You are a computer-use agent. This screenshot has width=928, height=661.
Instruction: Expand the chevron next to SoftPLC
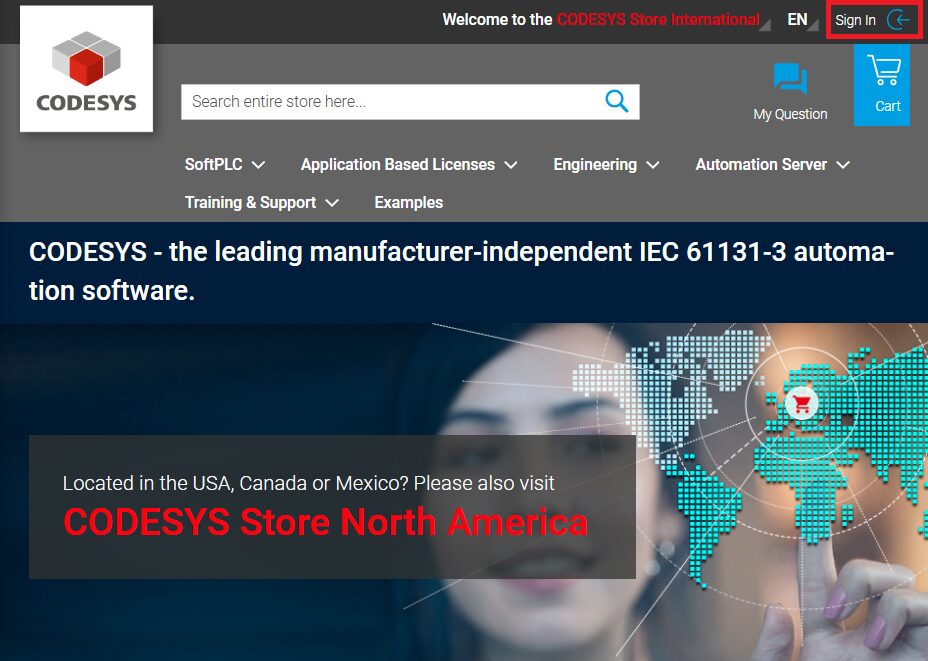(x=258, y=165)
